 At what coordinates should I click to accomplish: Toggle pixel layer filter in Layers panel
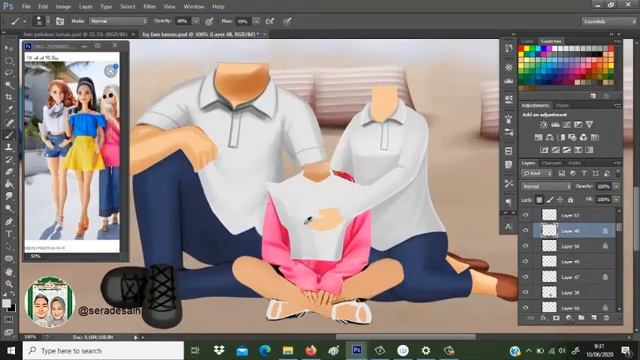coord(562,173)
